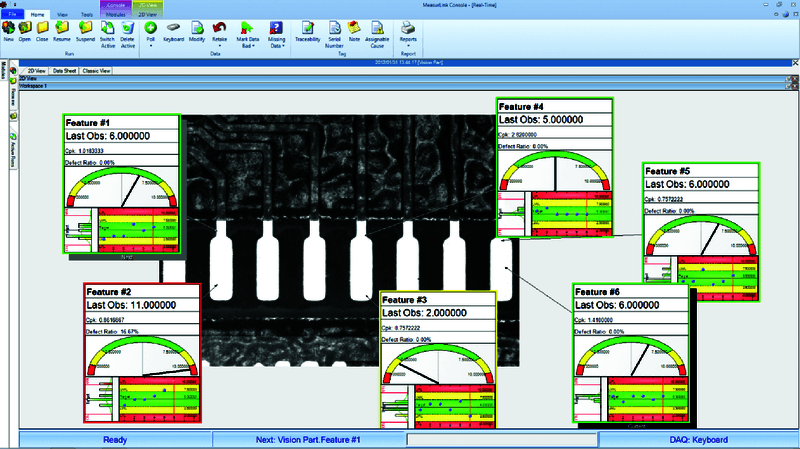Click the Switch Active icon
This screenshot has height=449, width=800.
point(107,28)
